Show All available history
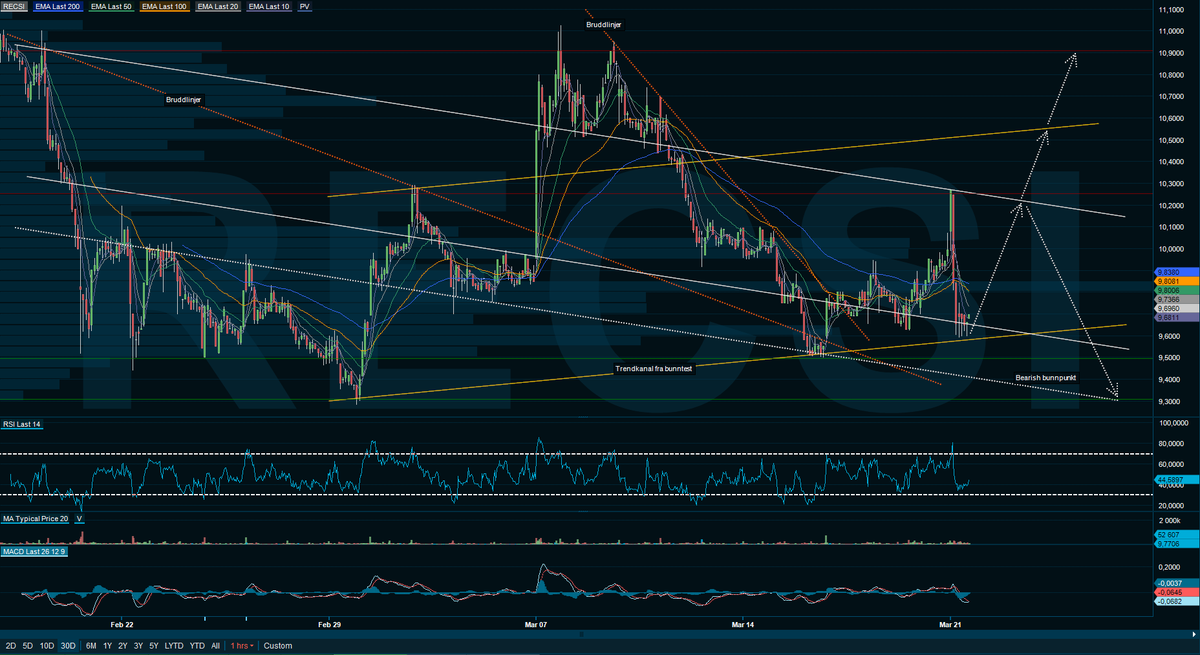This screenshot has height=655, width=1200. tap(215, 646)
